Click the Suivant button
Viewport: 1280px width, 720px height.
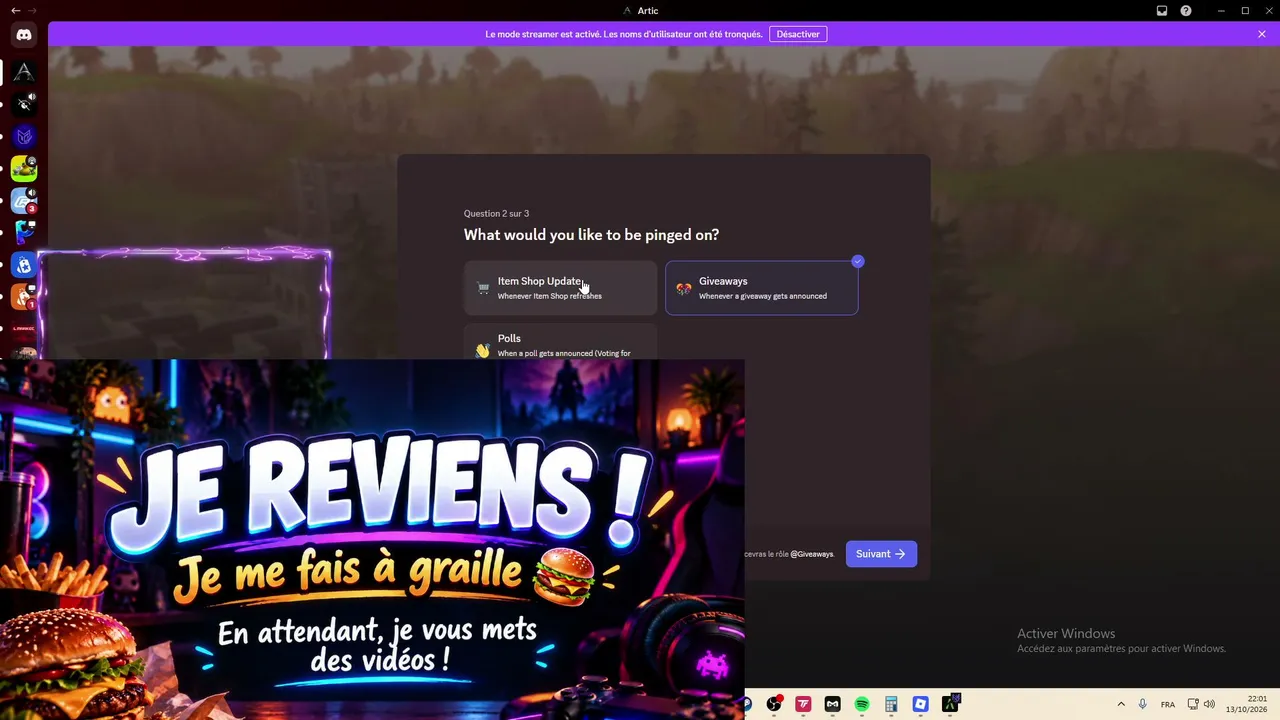[x=881, y=554]
